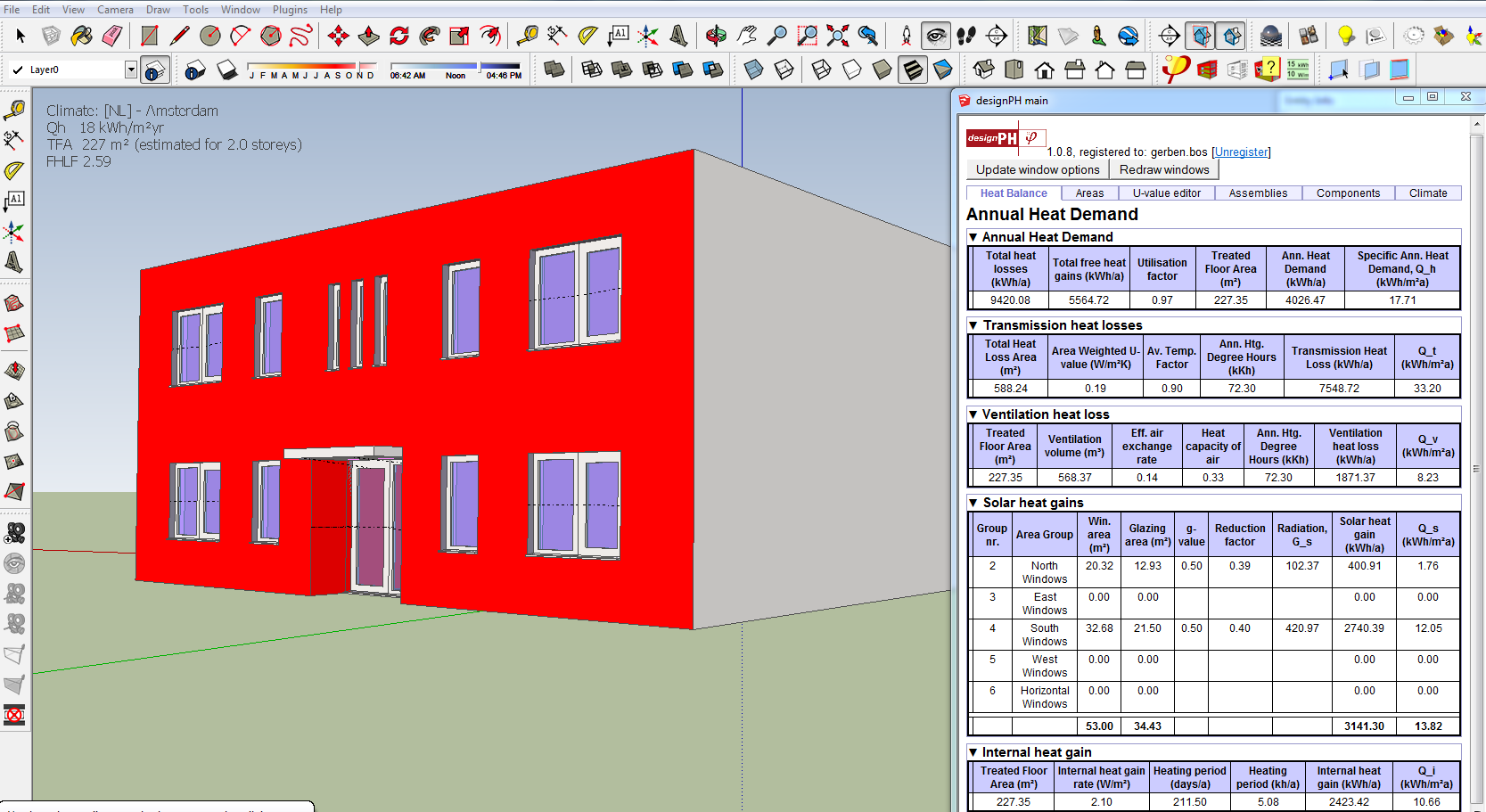The width and height of the screenshot is (1486, 812).
Task: Activate the Freehand squiggle tool
Action: [301, 36]
